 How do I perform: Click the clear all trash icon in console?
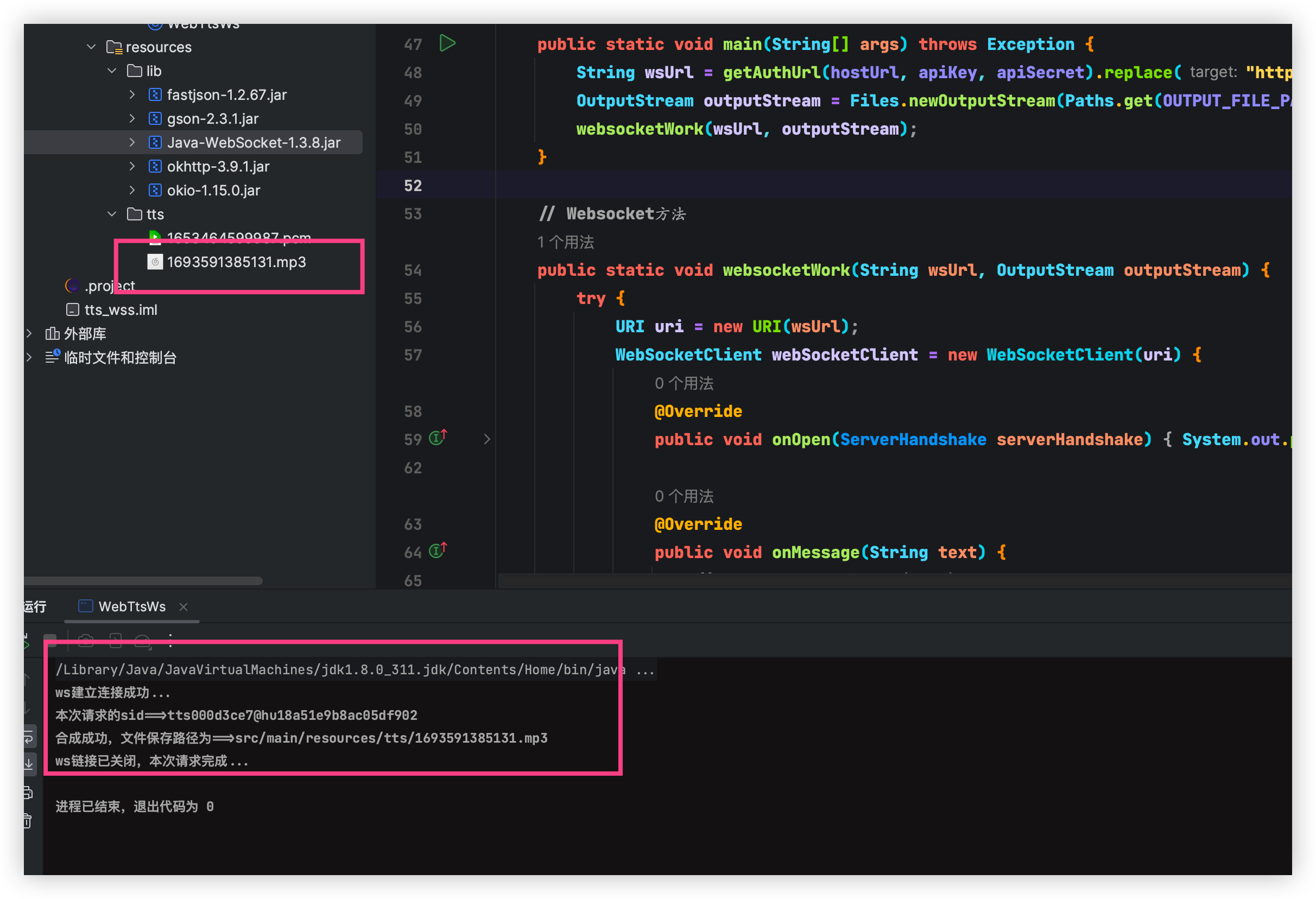point(28,821)
